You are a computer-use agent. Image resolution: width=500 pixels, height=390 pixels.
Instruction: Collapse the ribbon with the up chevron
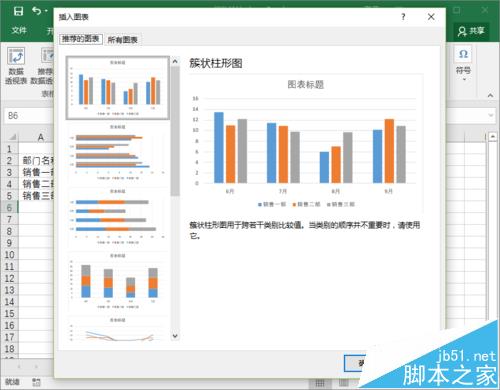(490, 96)
